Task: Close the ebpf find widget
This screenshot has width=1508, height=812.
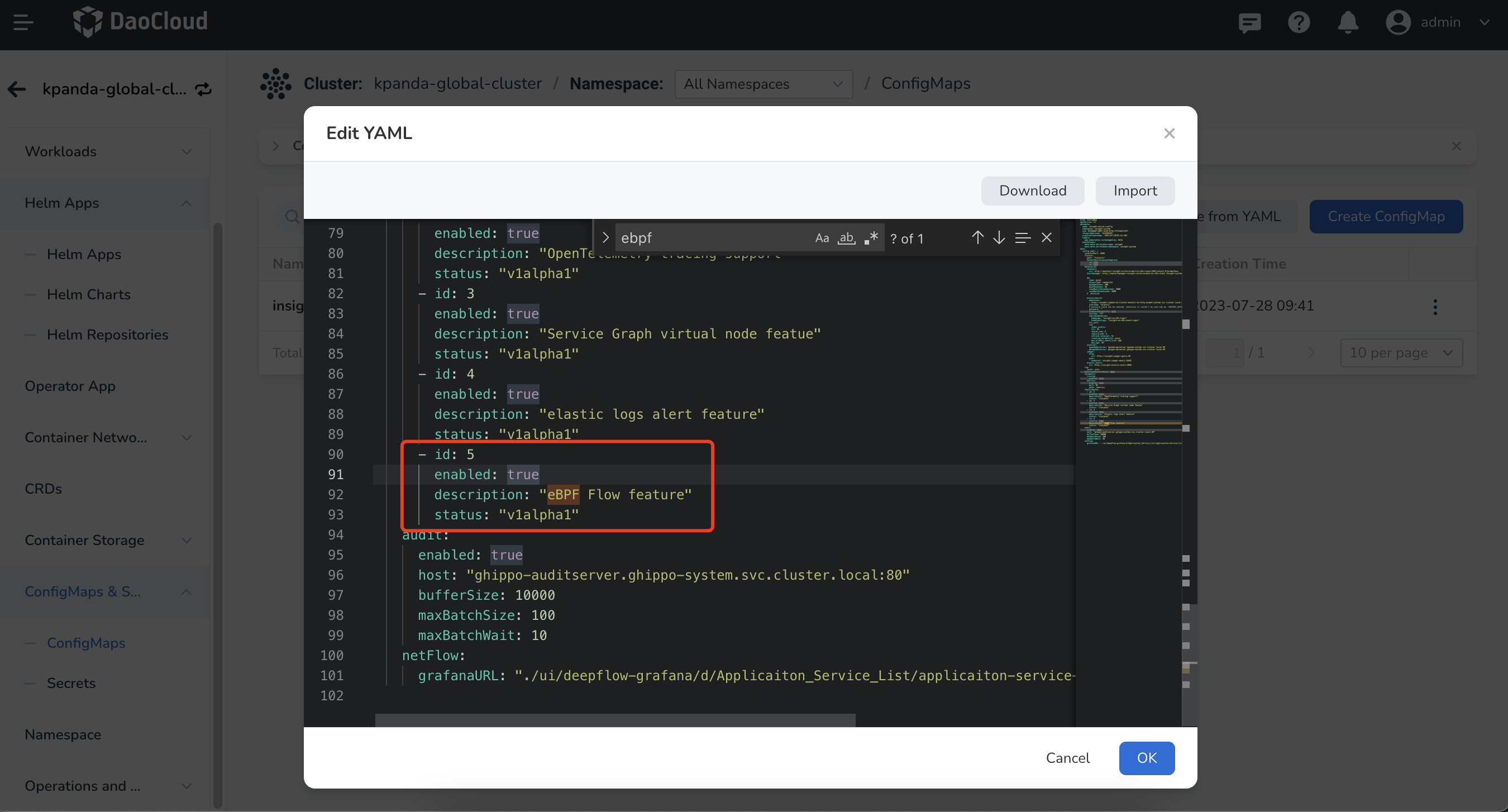Action: (x=1046, y=238)
